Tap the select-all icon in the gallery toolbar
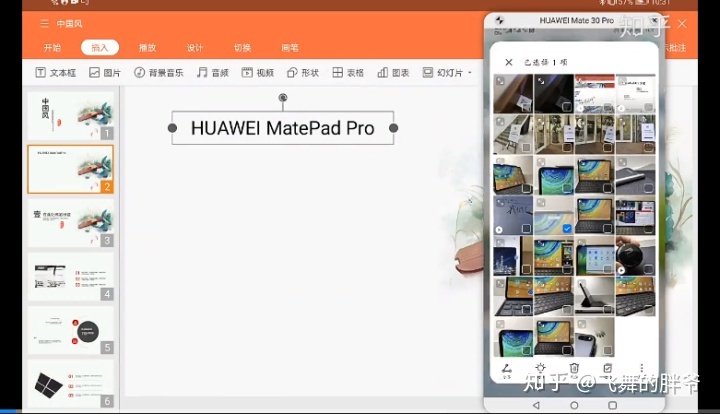The height and width of the screenshot is (414, 720). (x=608, y=369)
